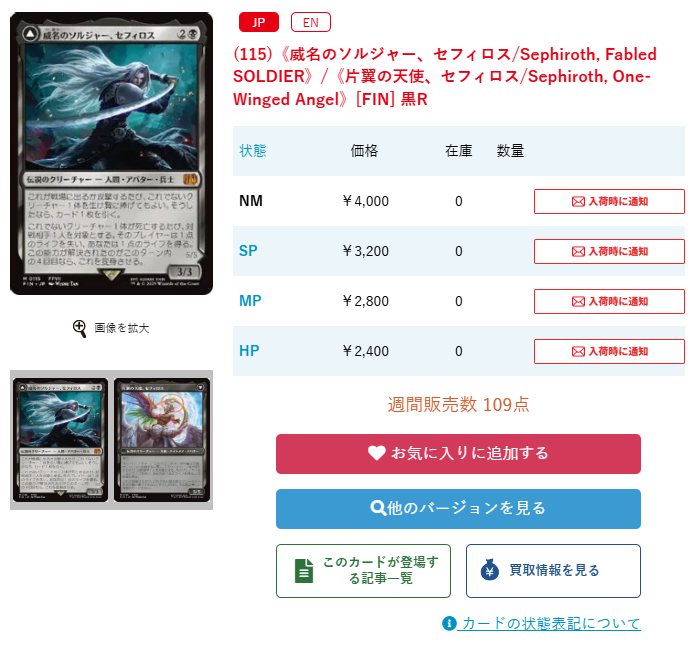Open the red card title link
697x646 pixels.
click(x=445, y=76)
